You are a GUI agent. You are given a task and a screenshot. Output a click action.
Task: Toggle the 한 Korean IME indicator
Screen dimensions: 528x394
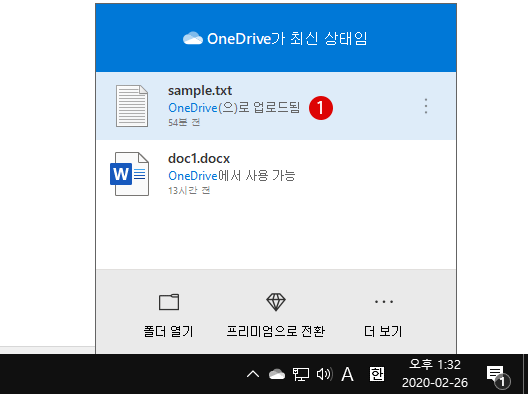(376, 374)
